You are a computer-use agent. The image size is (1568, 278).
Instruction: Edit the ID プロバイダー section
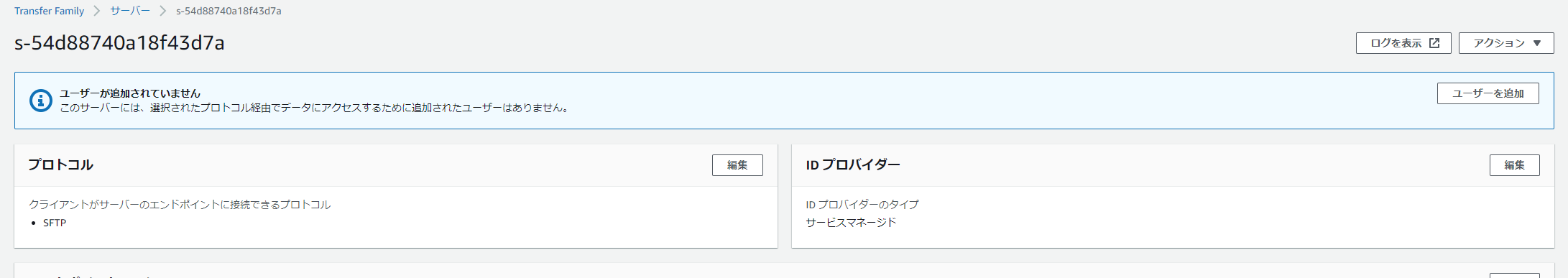(1514, 165)
